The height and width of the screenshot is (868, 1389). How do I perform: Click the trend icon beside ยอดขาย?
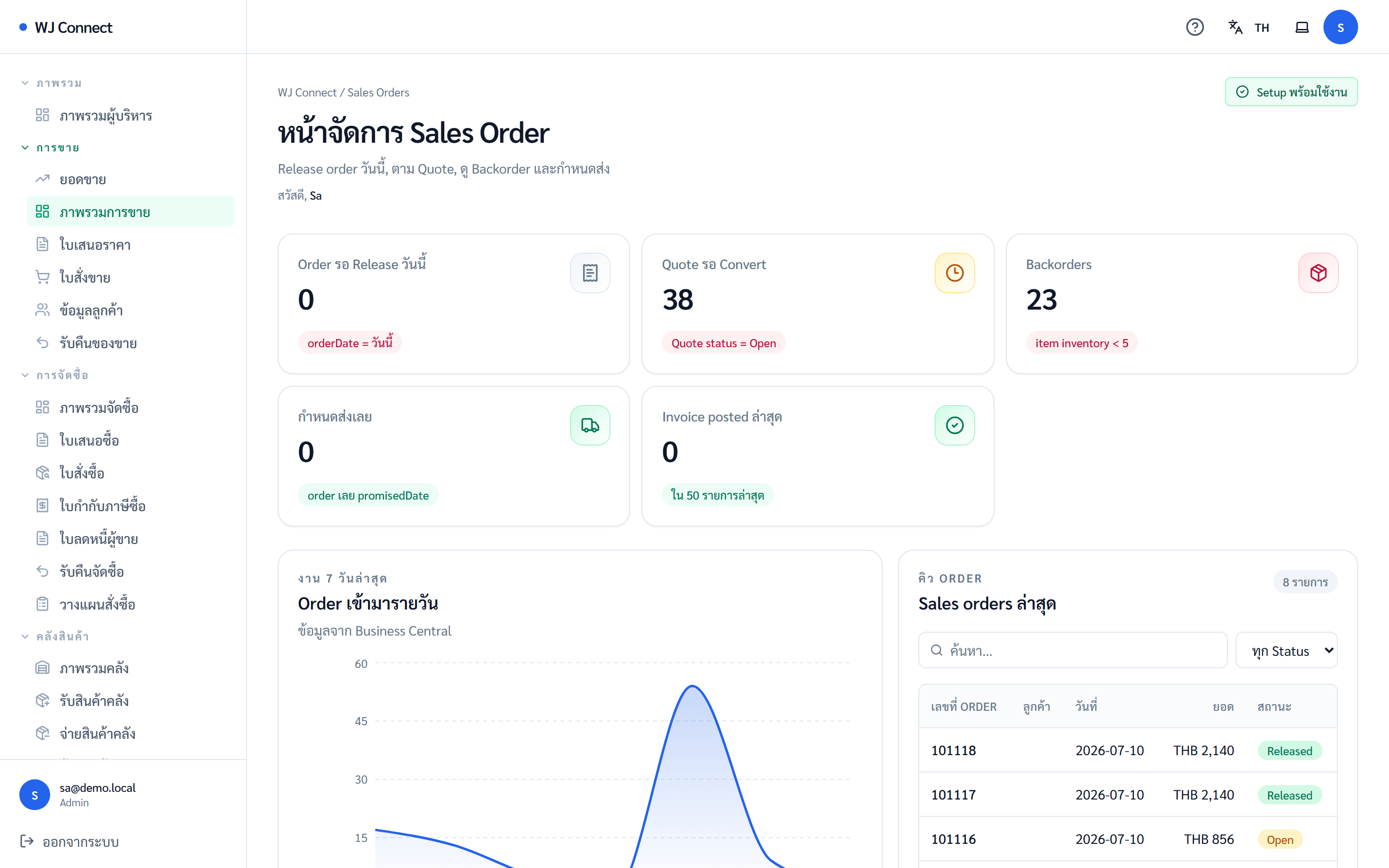click(x=42, y=179)
